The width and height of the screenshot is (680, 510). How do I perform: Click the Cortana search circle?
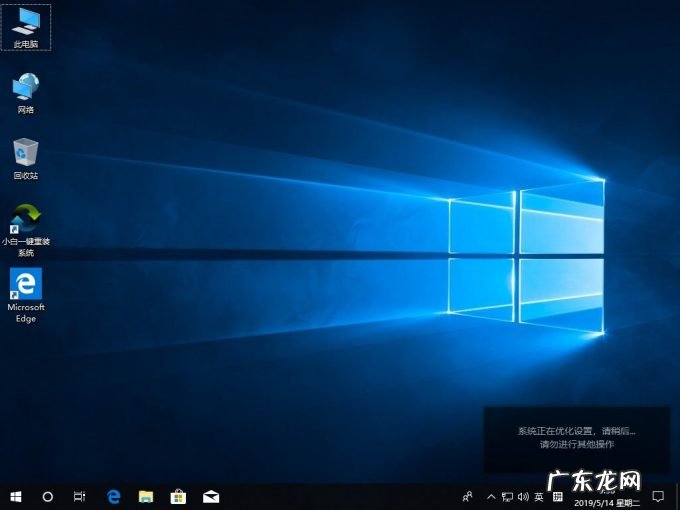47,496
